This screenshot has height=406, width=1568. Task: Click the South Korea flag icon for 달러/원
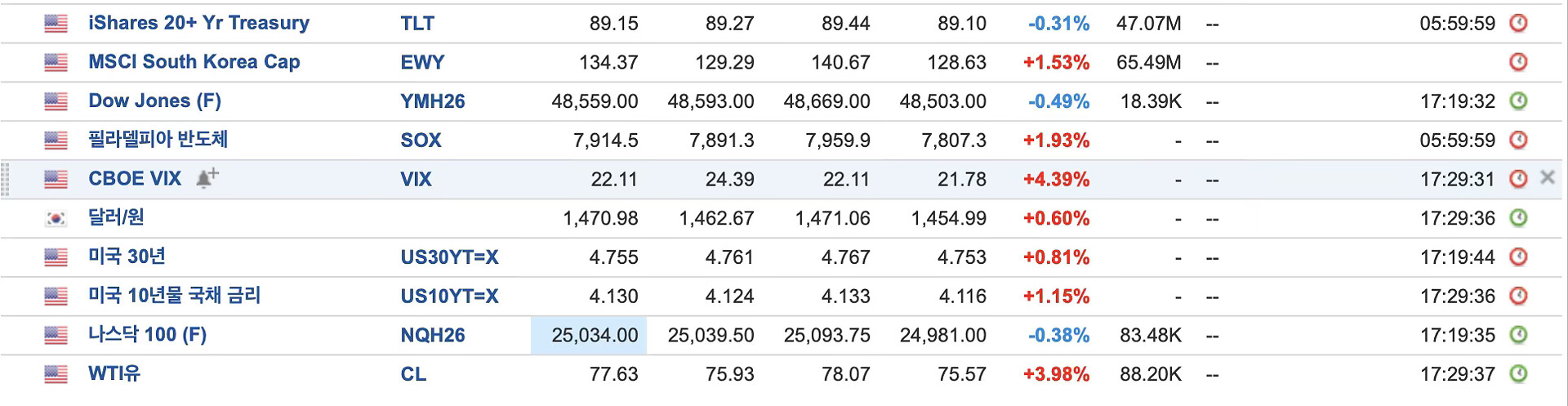coord(56,218)
